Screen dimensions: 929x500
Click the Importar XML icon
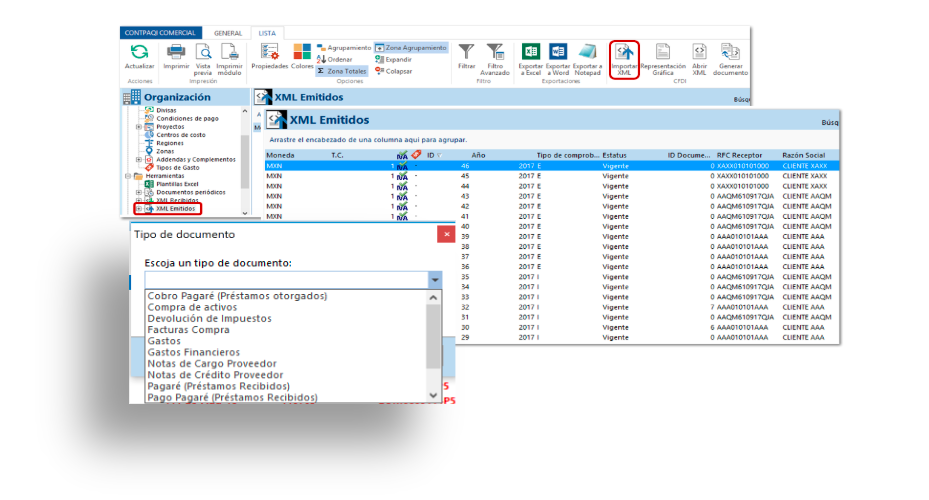point(624,51)
